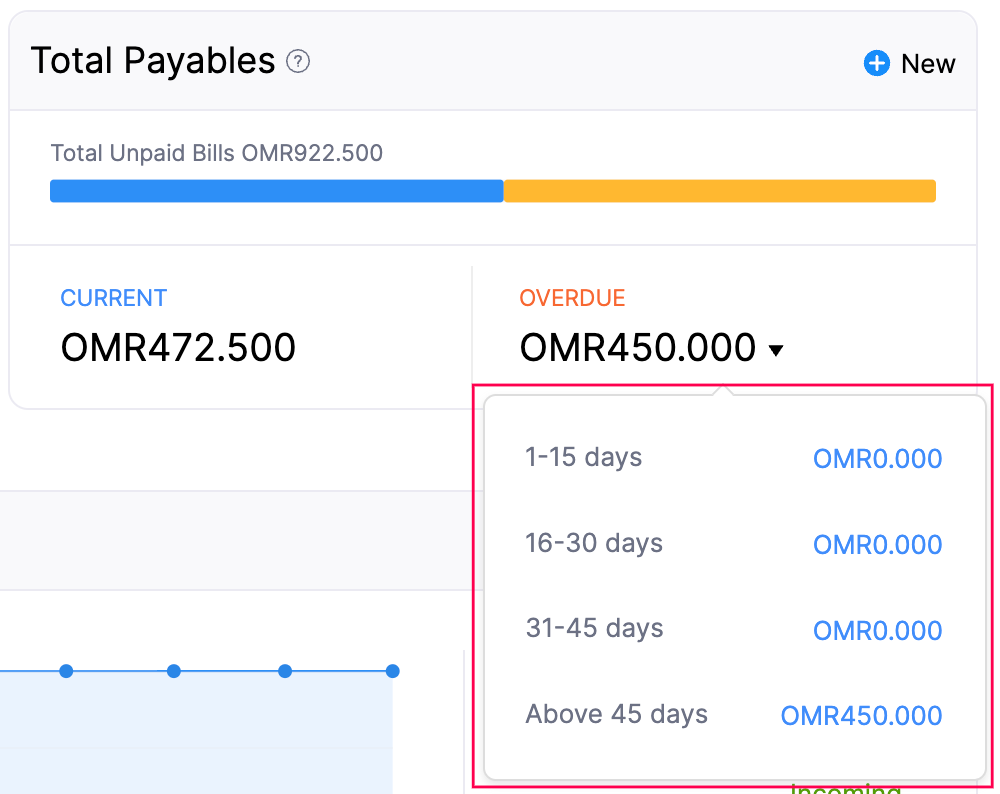1000x794 pixels.
Task: Click the OMR0.000 amount for 31-45 days
Action: tap(877, 630)
